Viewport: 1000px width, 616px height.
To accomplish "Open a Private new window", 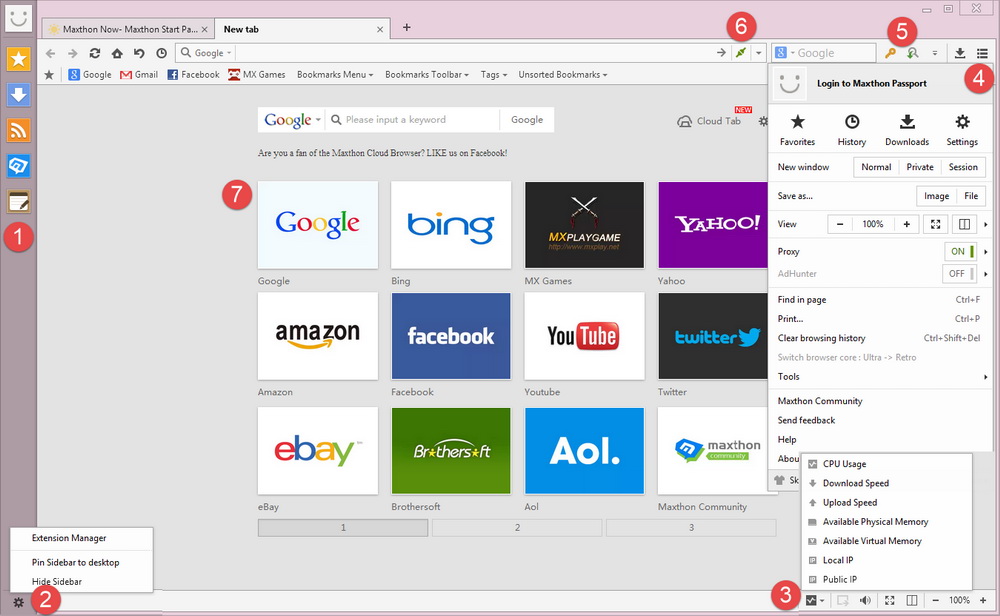I will (x=920, y=167).
